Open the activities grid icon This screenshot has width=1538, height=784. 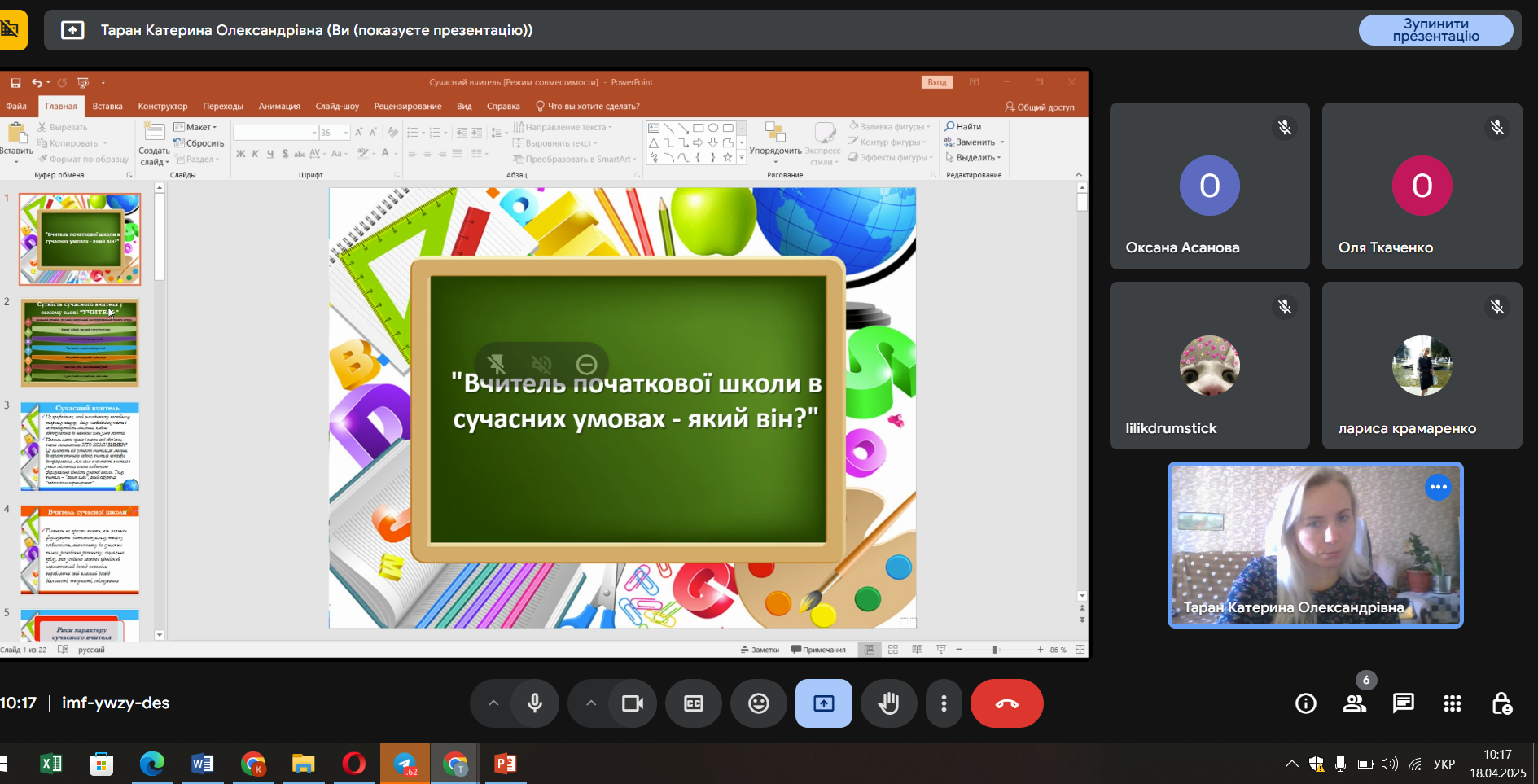tap(1452, 703)
